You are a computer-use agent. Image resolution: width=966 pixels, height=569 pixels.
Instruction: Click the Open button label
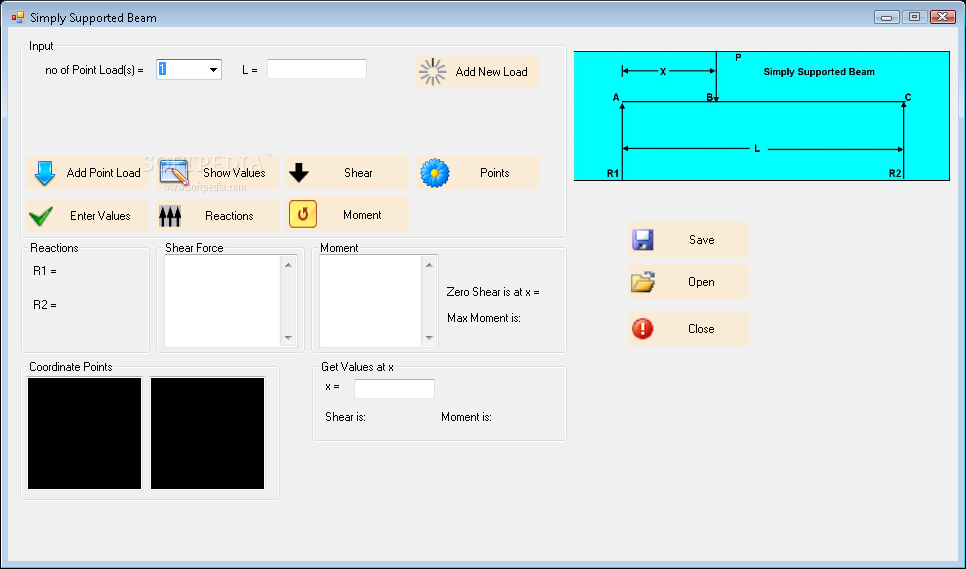(x=701, y=282)
